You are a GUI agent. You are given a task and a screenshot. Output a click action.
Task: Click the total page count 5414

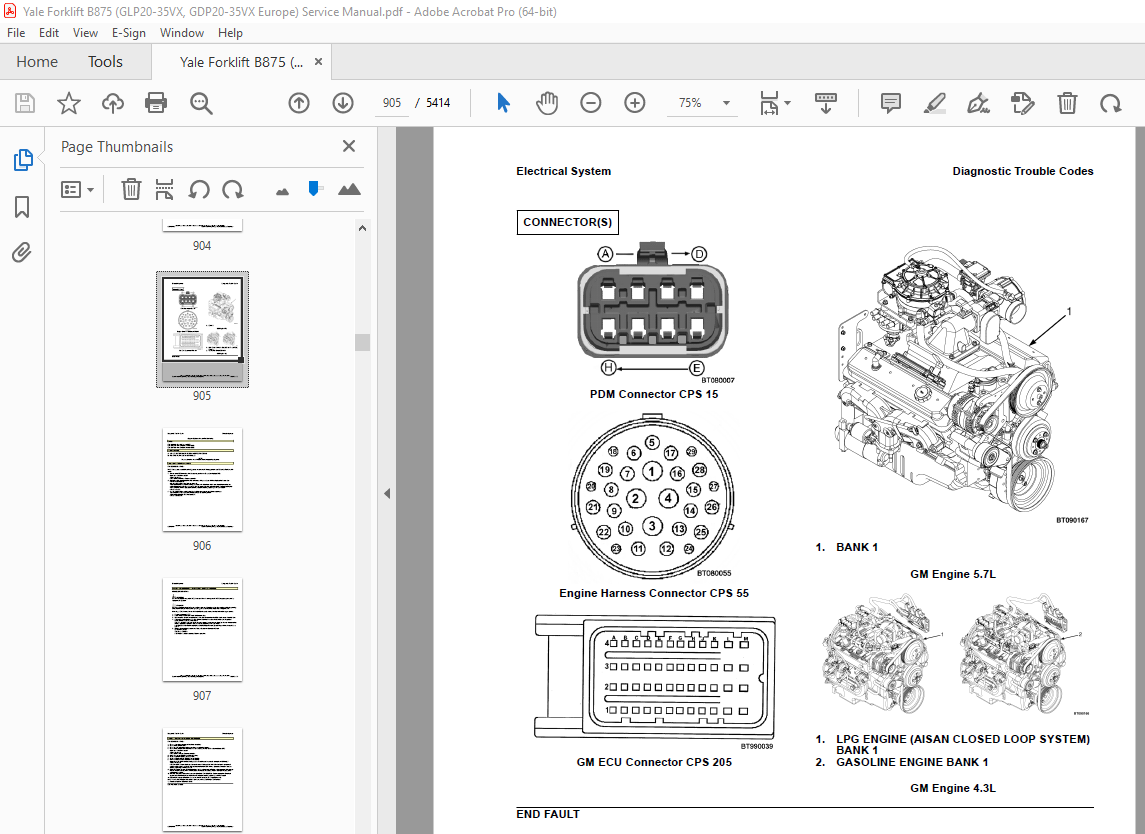click(x=438, y=103)
